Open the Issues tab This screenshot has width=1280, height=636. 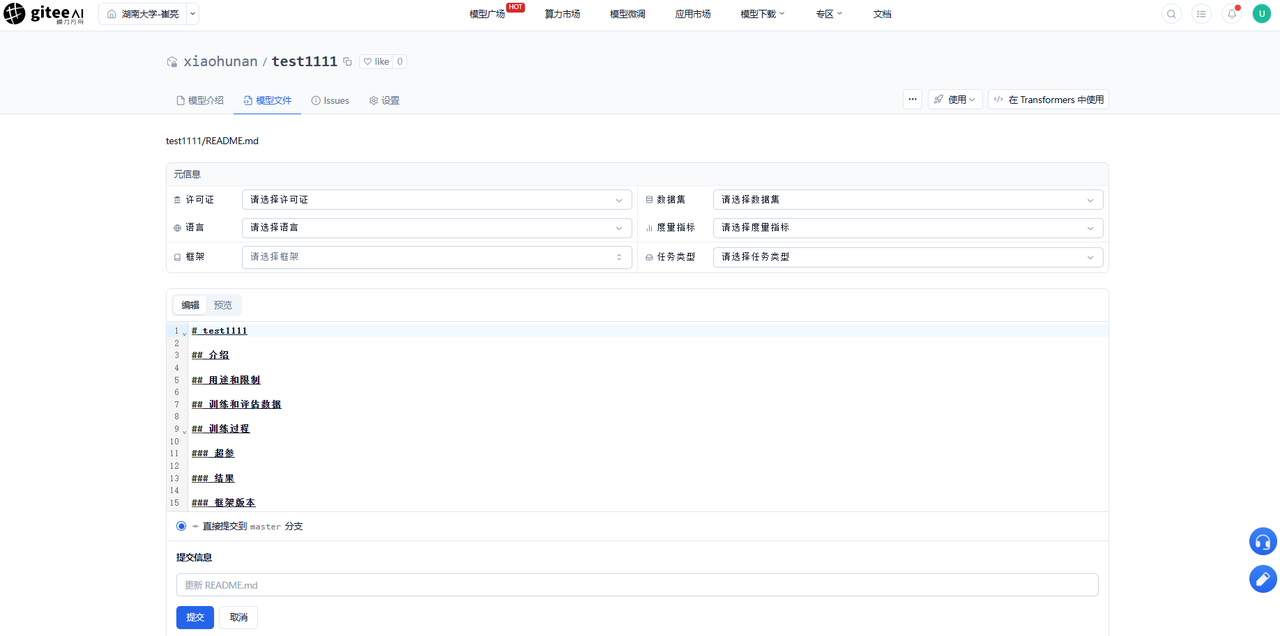point(330,101)
